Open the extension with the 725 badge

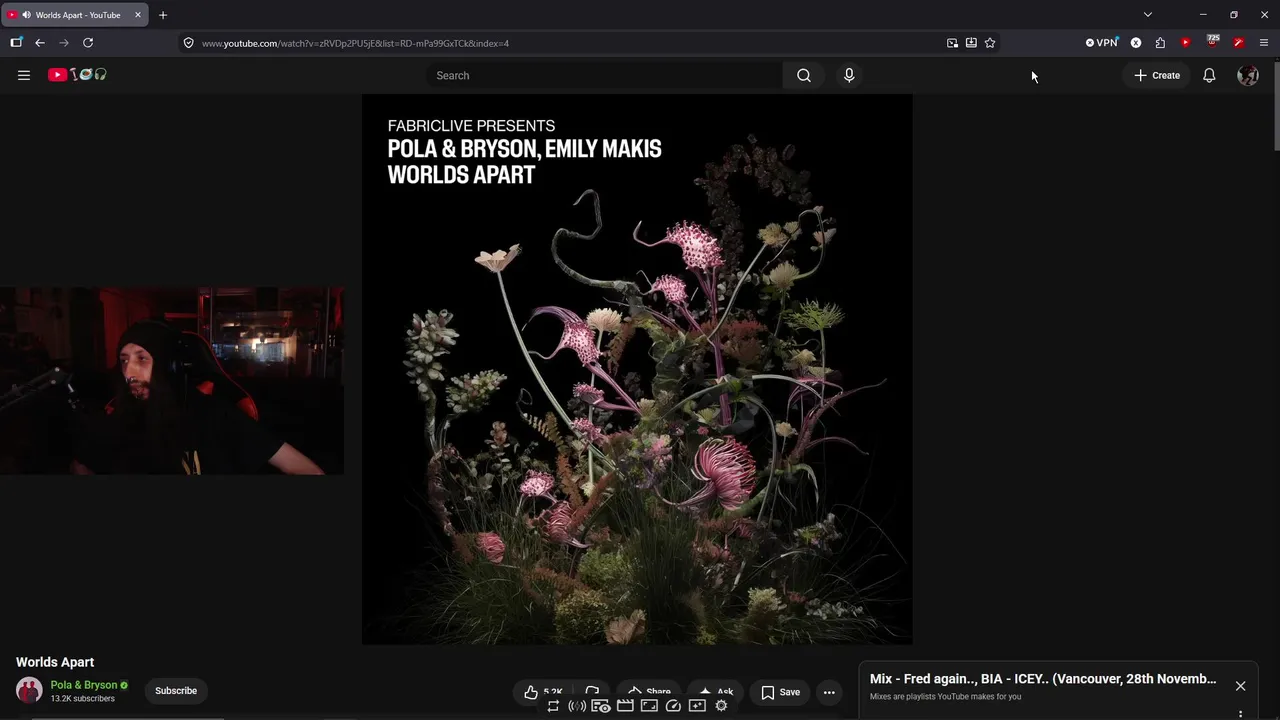[1212, 42]
